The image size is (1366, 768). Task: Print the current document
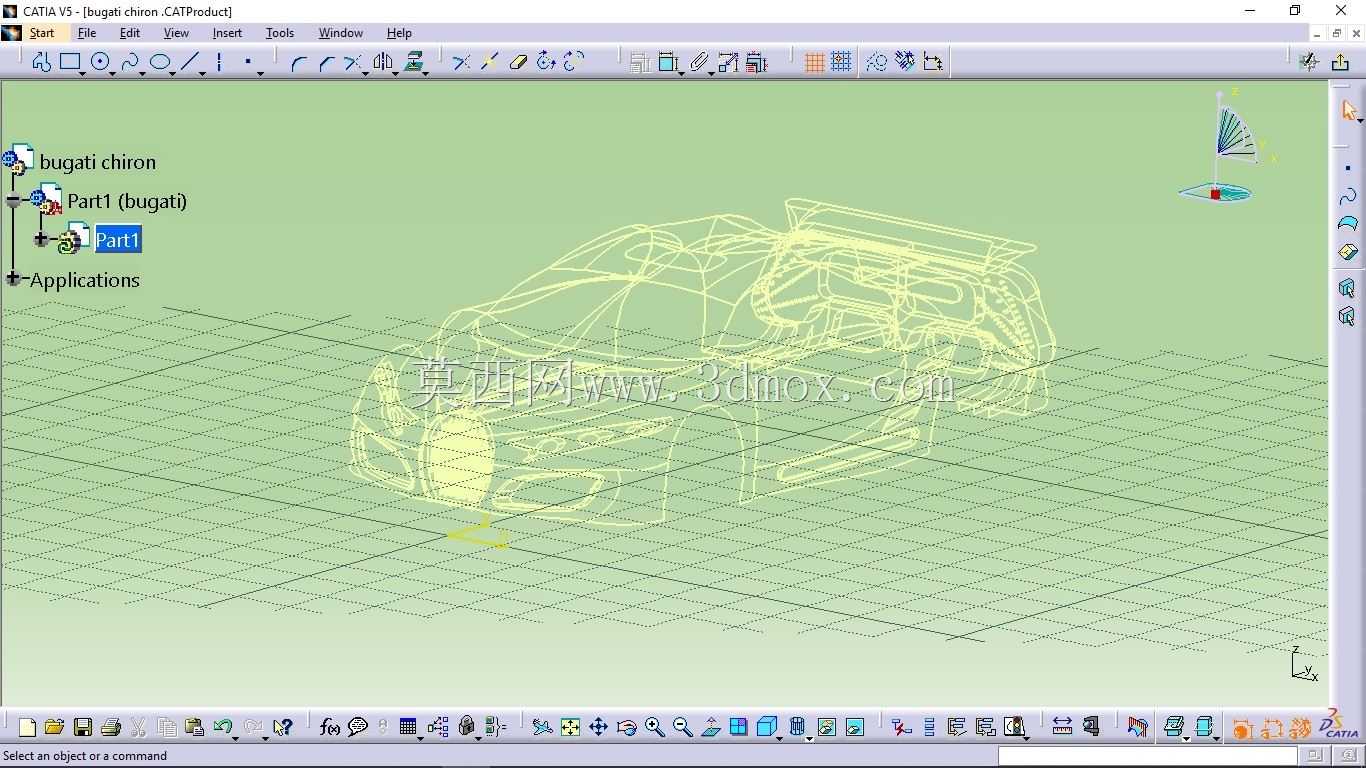coord(111,727)
